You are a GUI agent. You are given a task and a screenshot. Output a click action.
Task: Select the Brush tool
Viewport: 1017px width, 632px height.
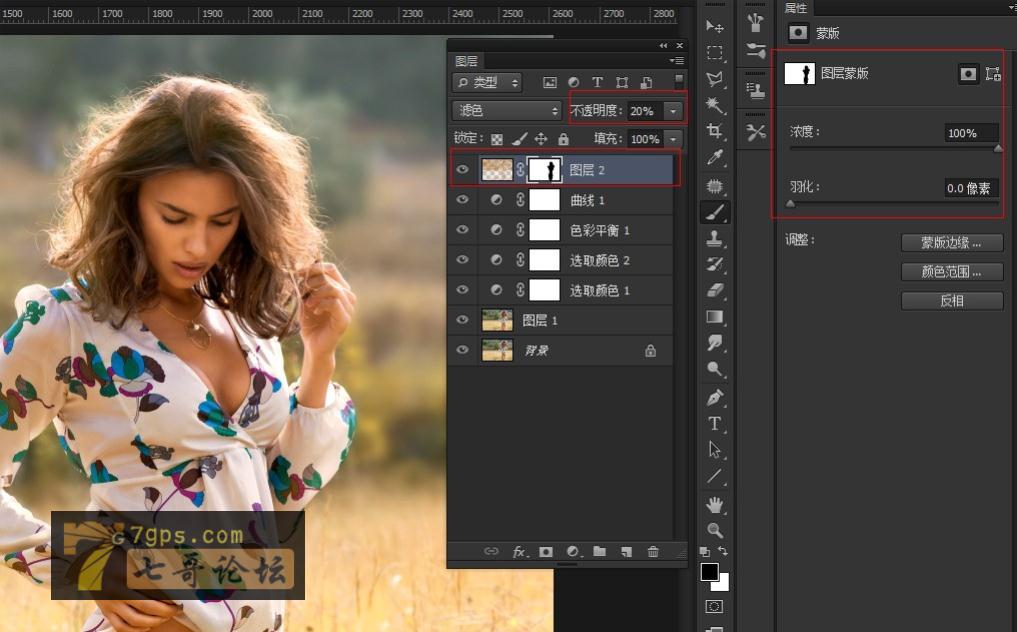pyautogui.click(x=715, y=212)
